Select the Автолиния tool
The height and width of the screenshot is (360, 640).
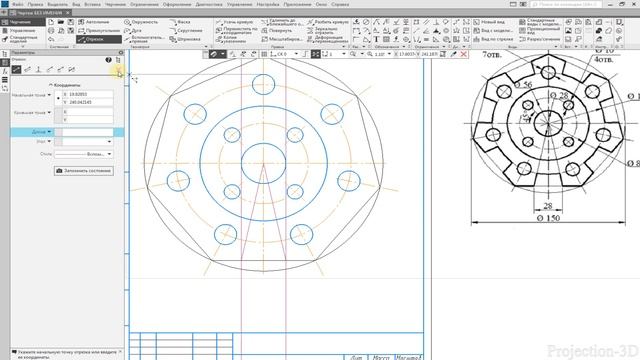(94, 22)
